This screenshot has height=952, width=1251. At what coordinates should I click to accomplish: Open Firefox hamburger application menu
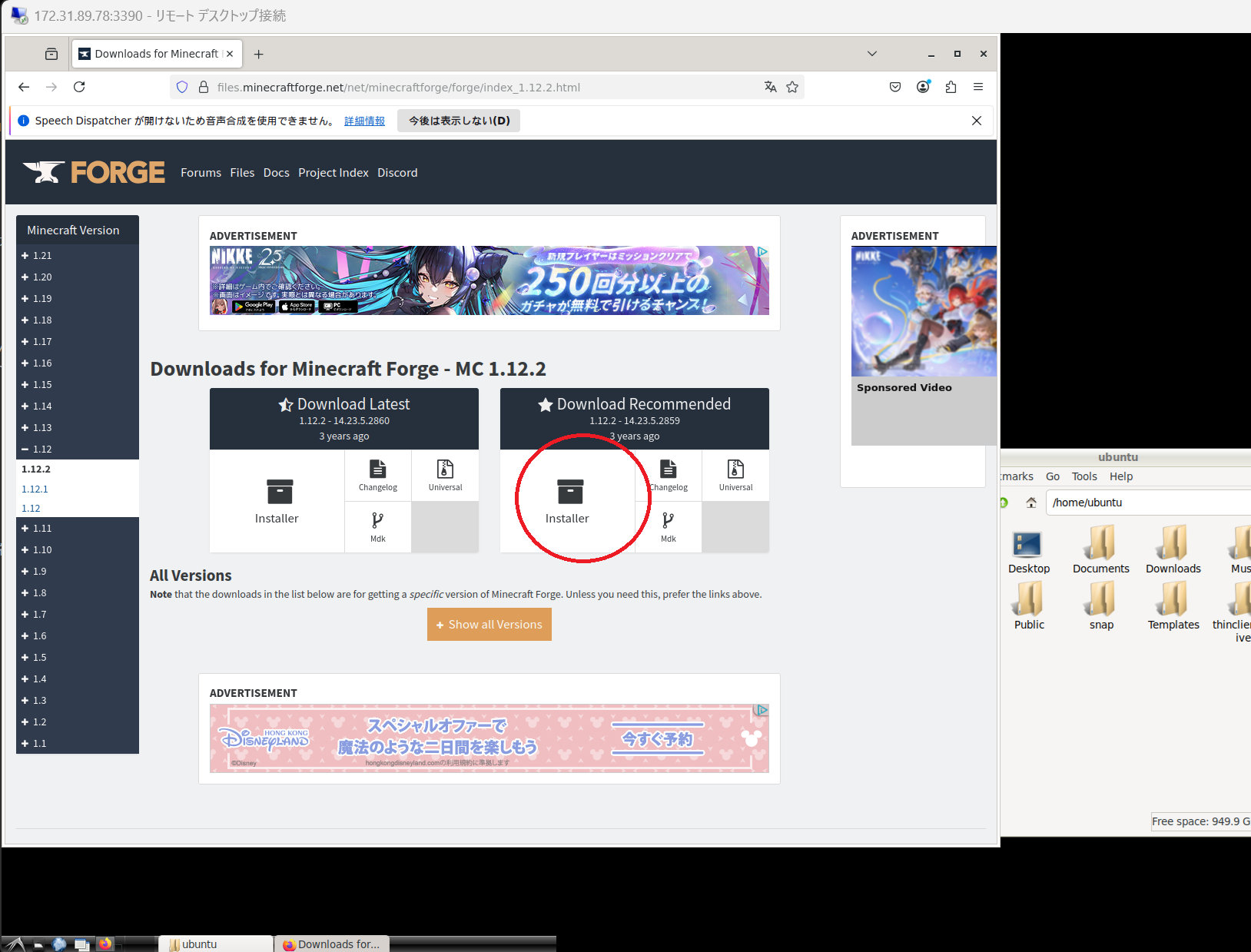[978, 87]
